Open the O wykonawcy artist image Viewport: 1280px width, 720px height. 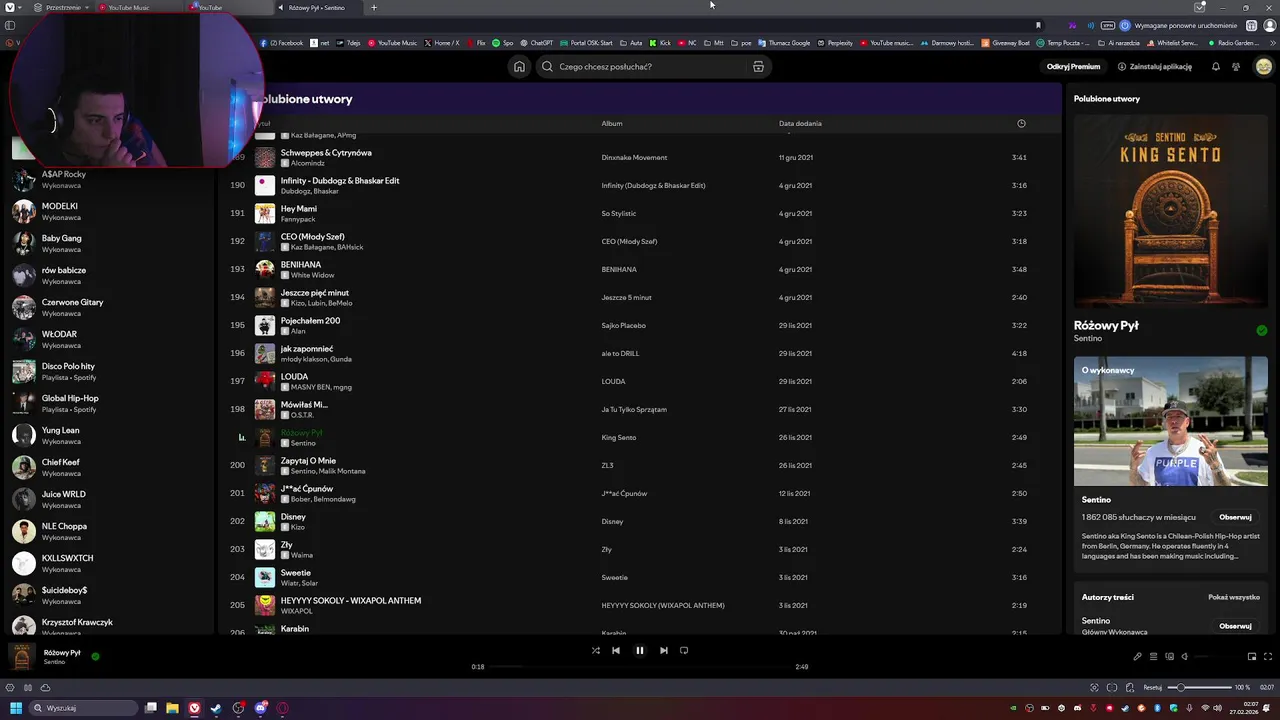(1170, 421)
